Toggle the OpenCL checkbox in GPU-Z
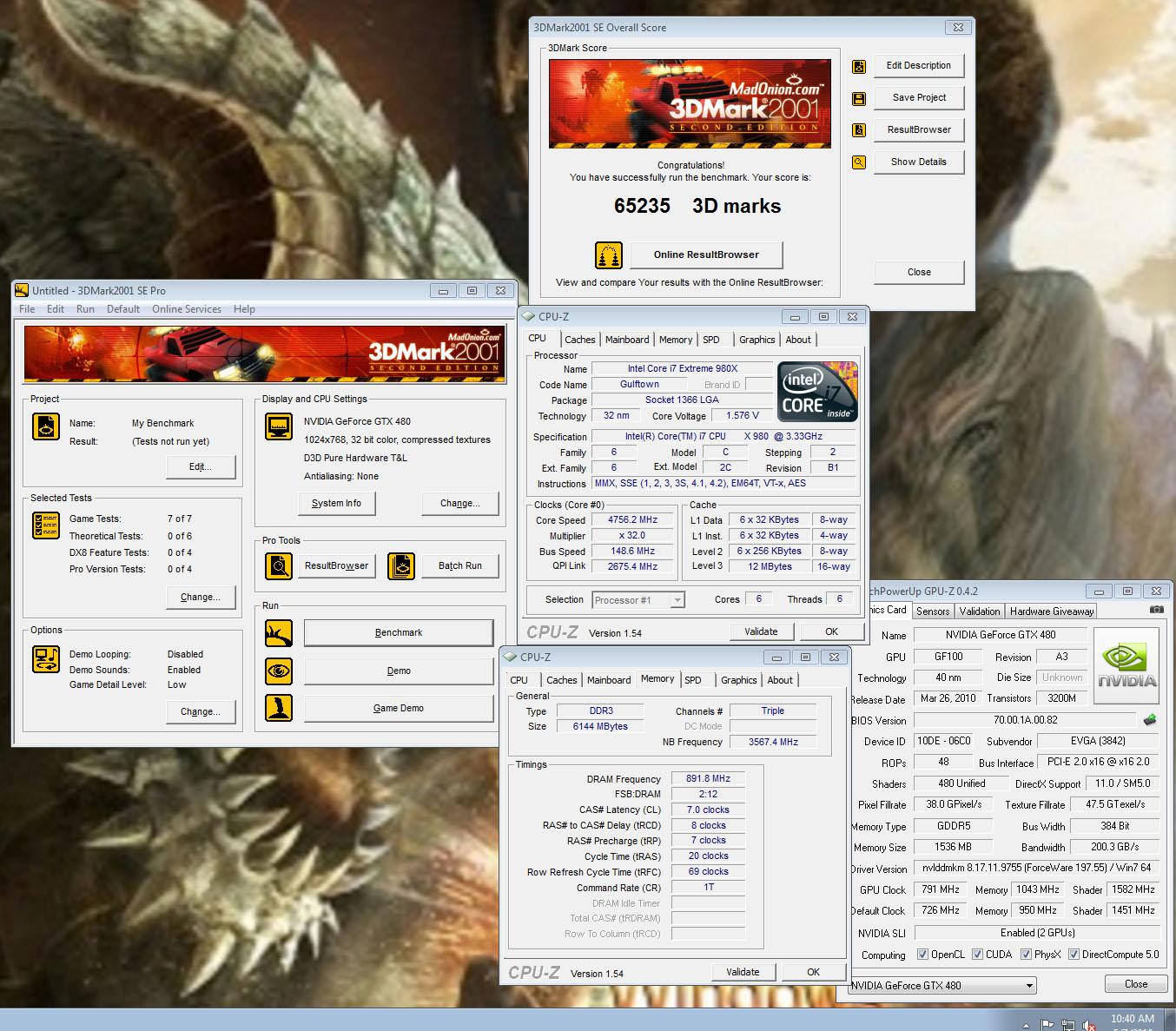1176x1031 pixels. coord(923,955)
